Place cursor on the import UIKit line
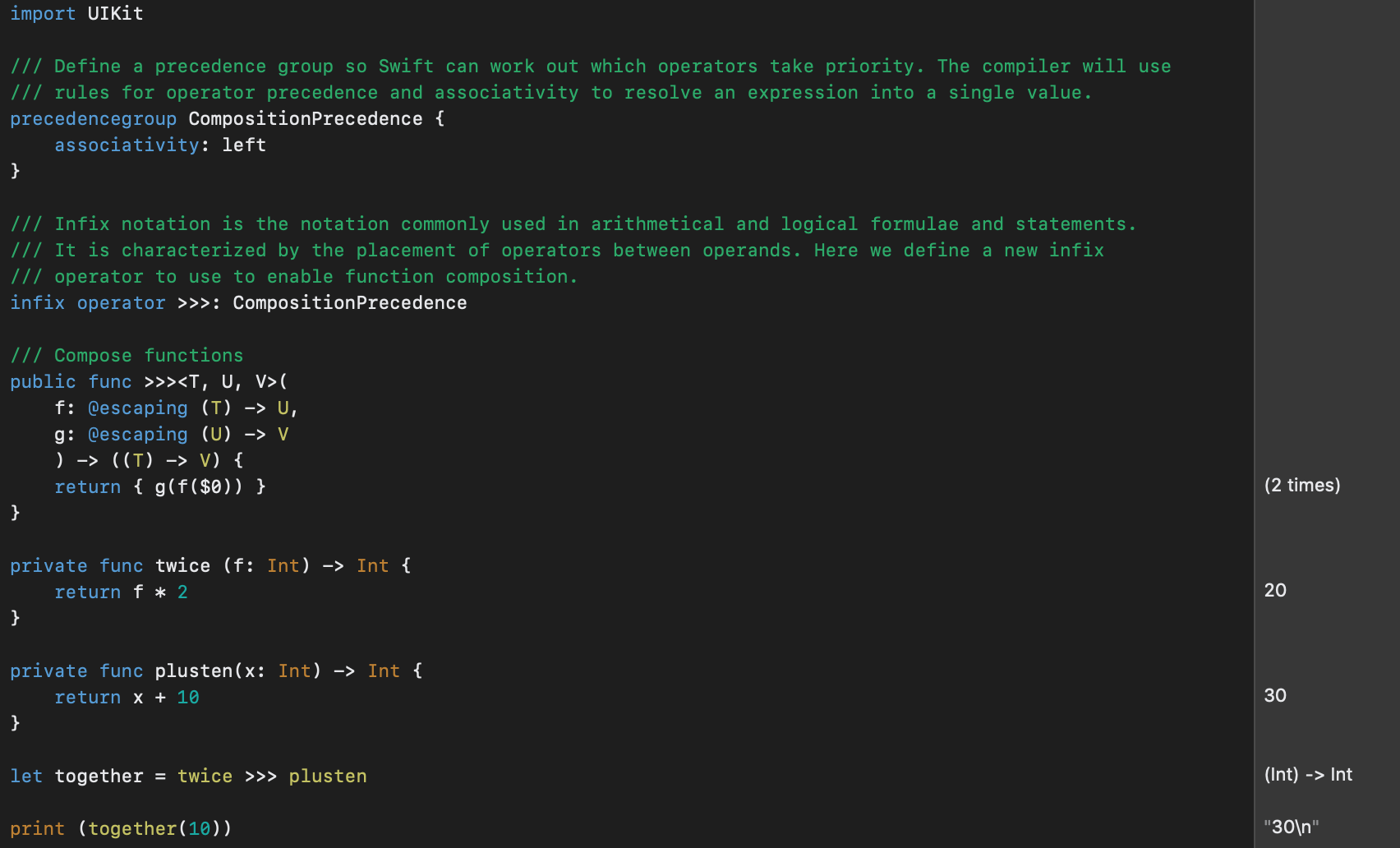The width and height of the screenshot is (1400, 848). pyautogui.click(x=76, y=14)
